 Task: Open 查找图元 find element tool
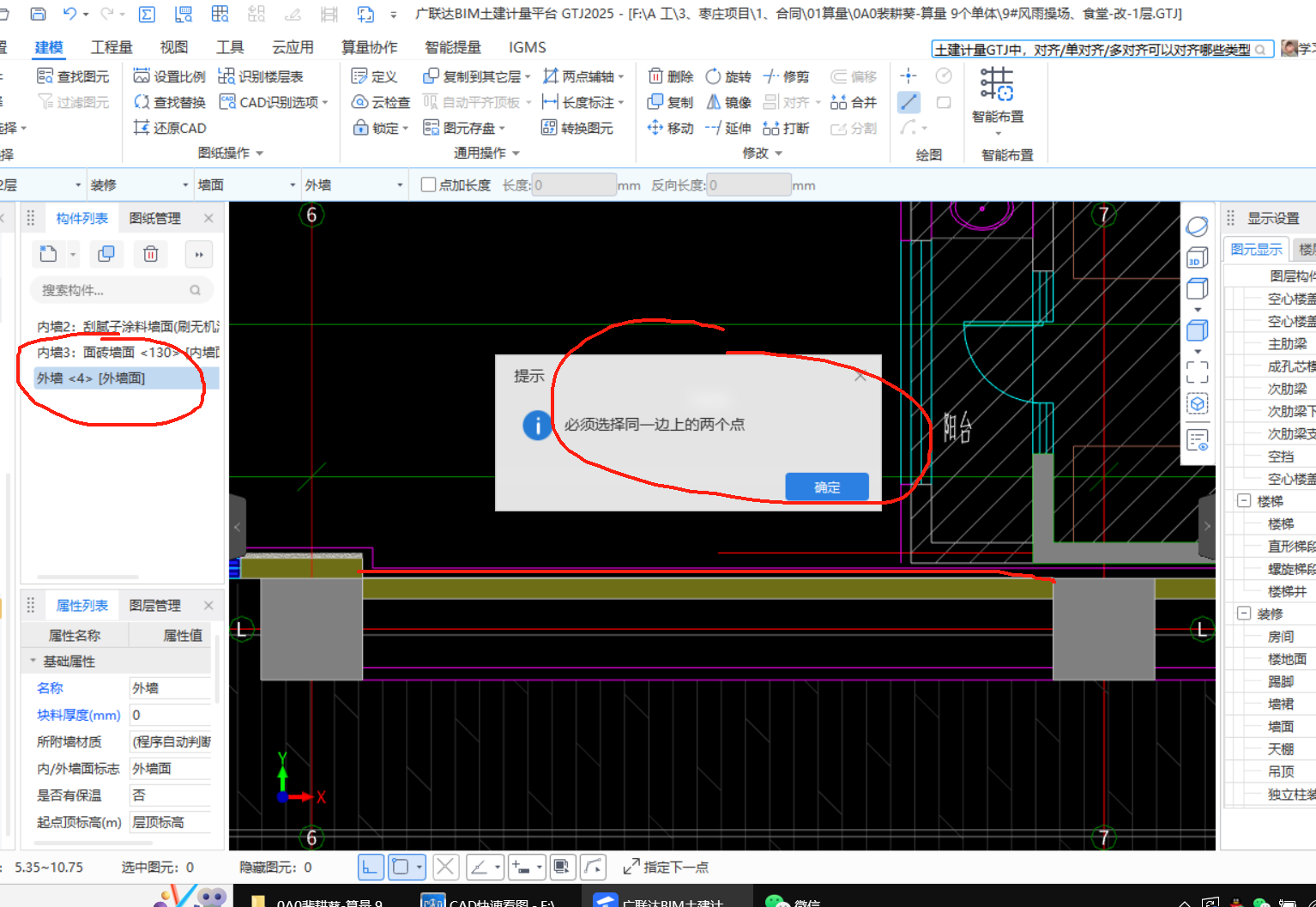point(74,76)
